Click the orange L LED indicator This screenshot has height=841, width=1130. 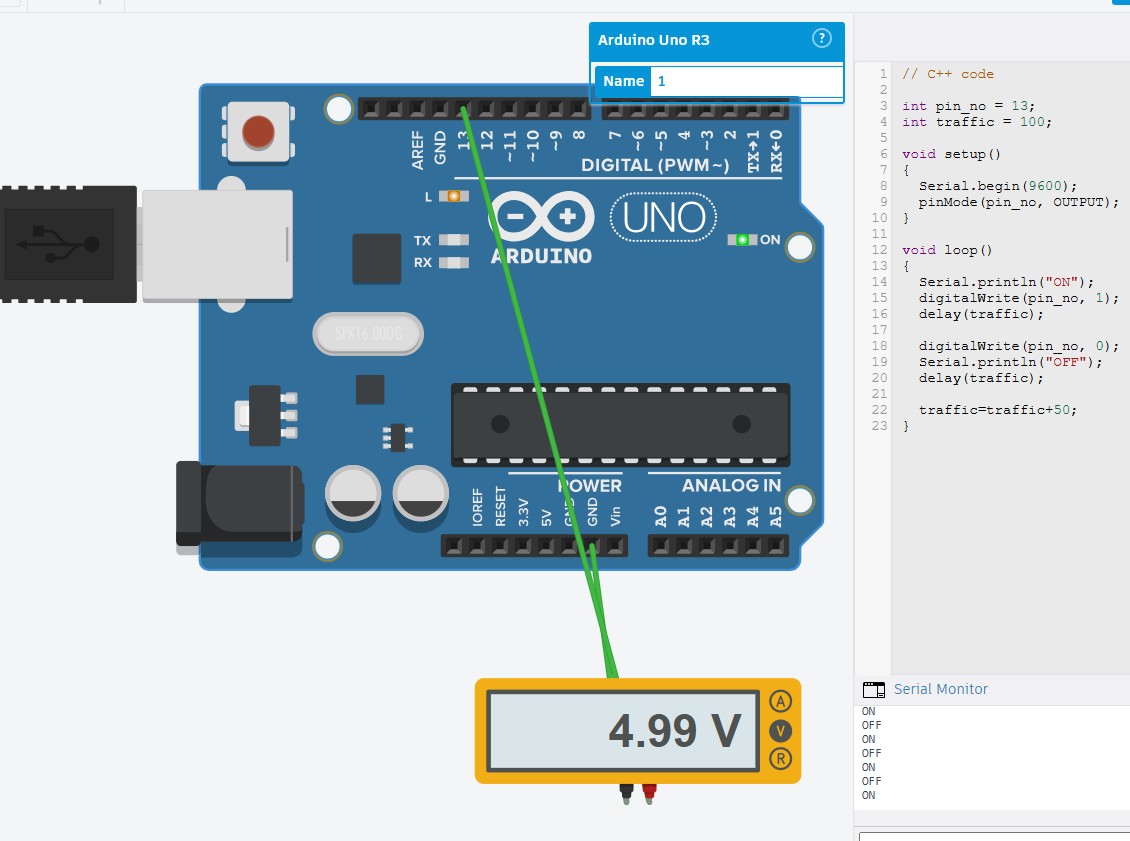pyautogui.click(x=453, y=196)
